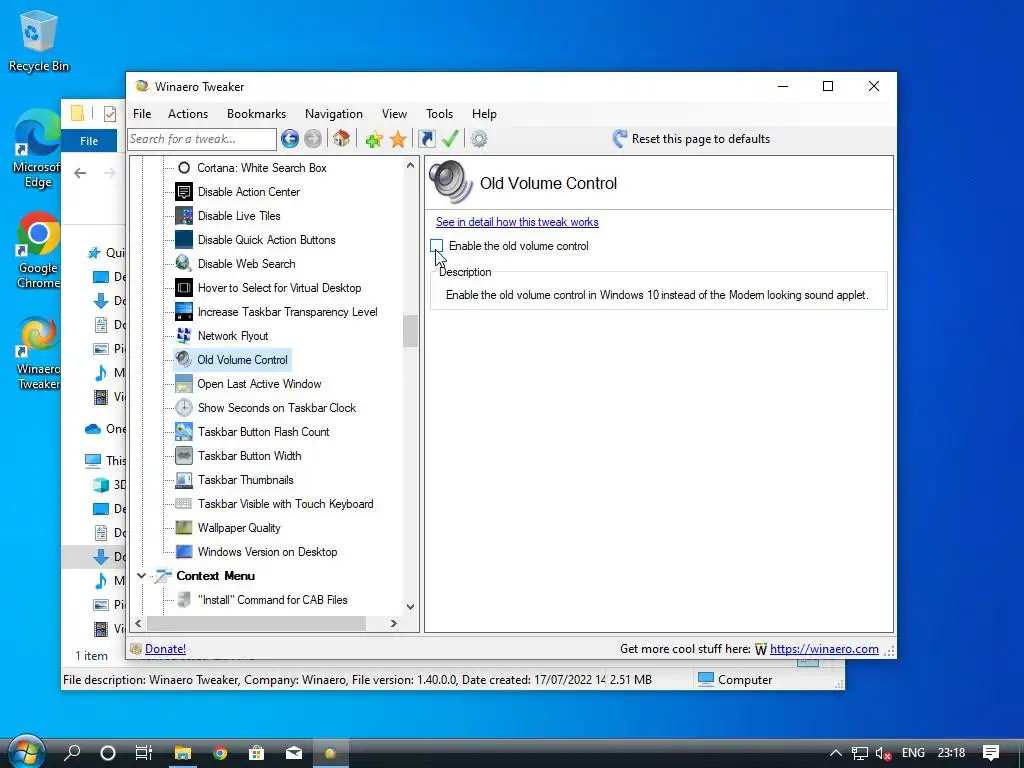Click tree scrollbar up arrow
This screenshot has height=768, width=1024.
[410, 165]
